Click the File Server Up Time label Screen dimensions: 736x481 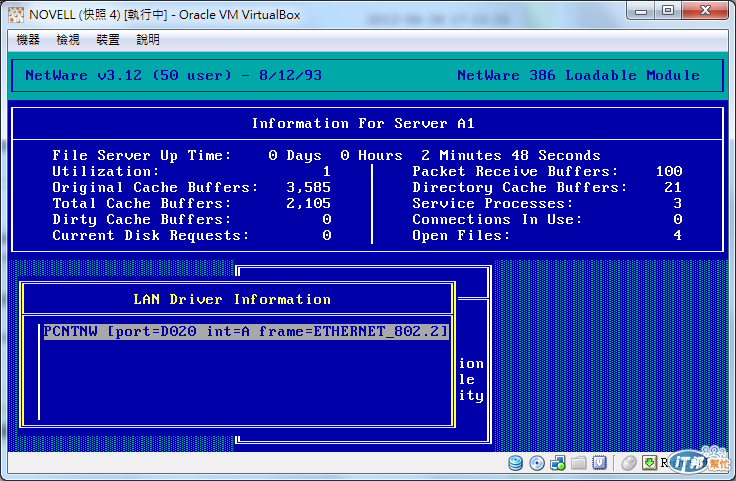[x=142, y=155]
